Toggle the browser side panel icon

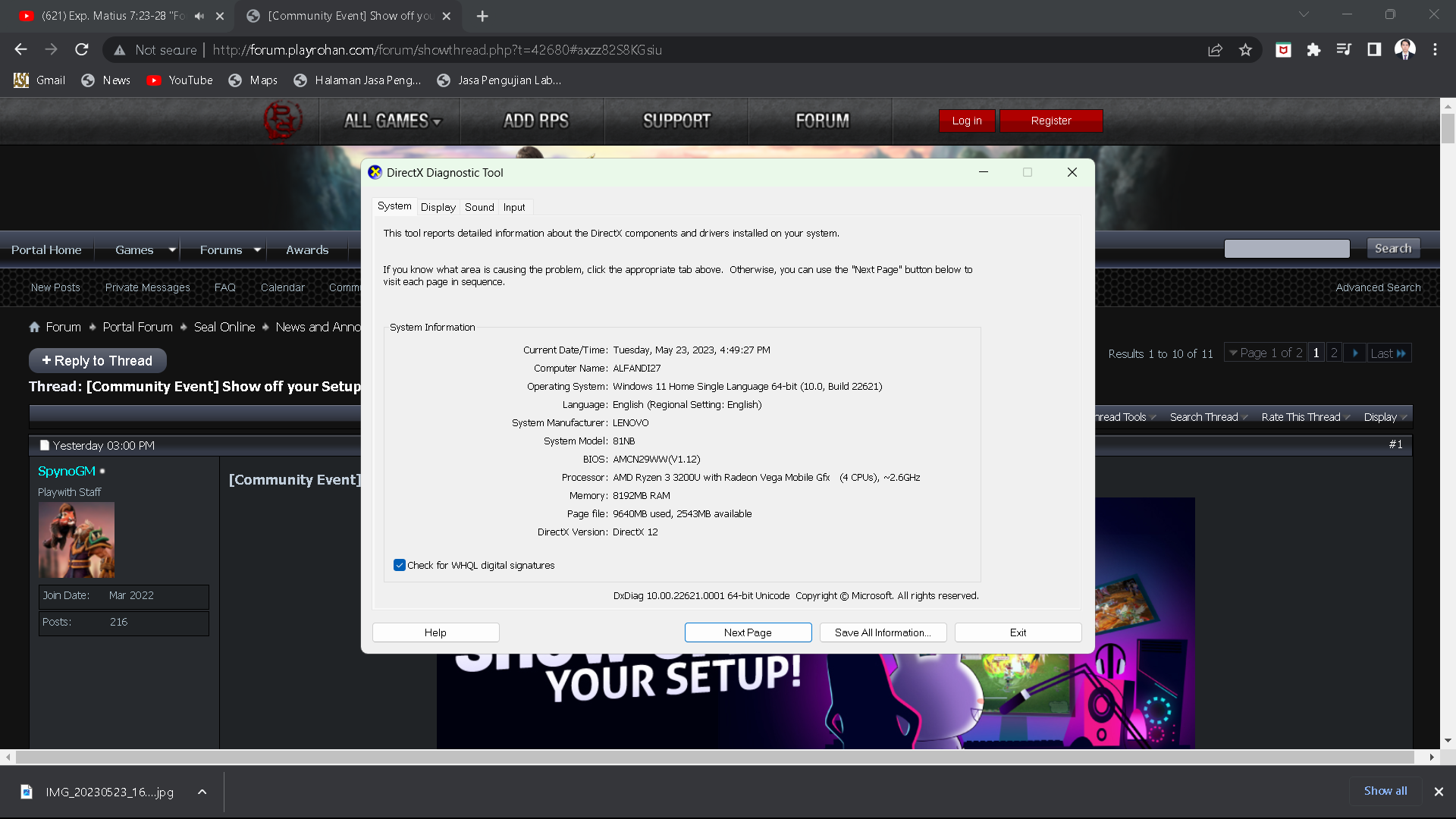pyautogui.click(x=1374, y=50)
